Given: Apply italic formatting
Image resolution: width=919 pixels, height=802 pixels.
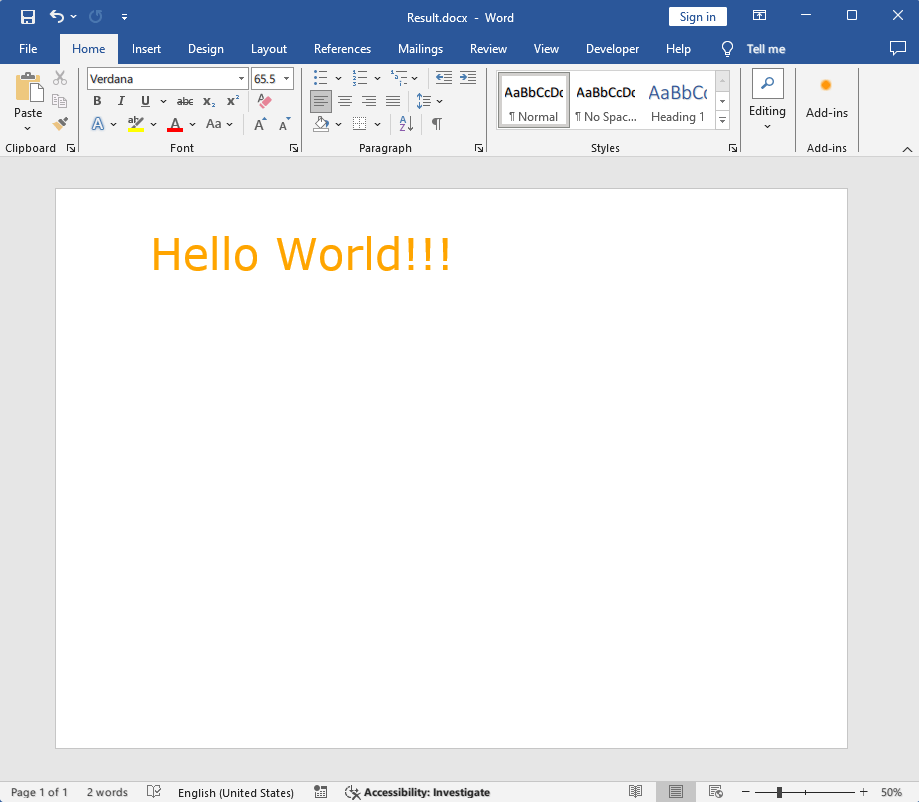Looking at the screenshot, I should click(x=120, y=101).
